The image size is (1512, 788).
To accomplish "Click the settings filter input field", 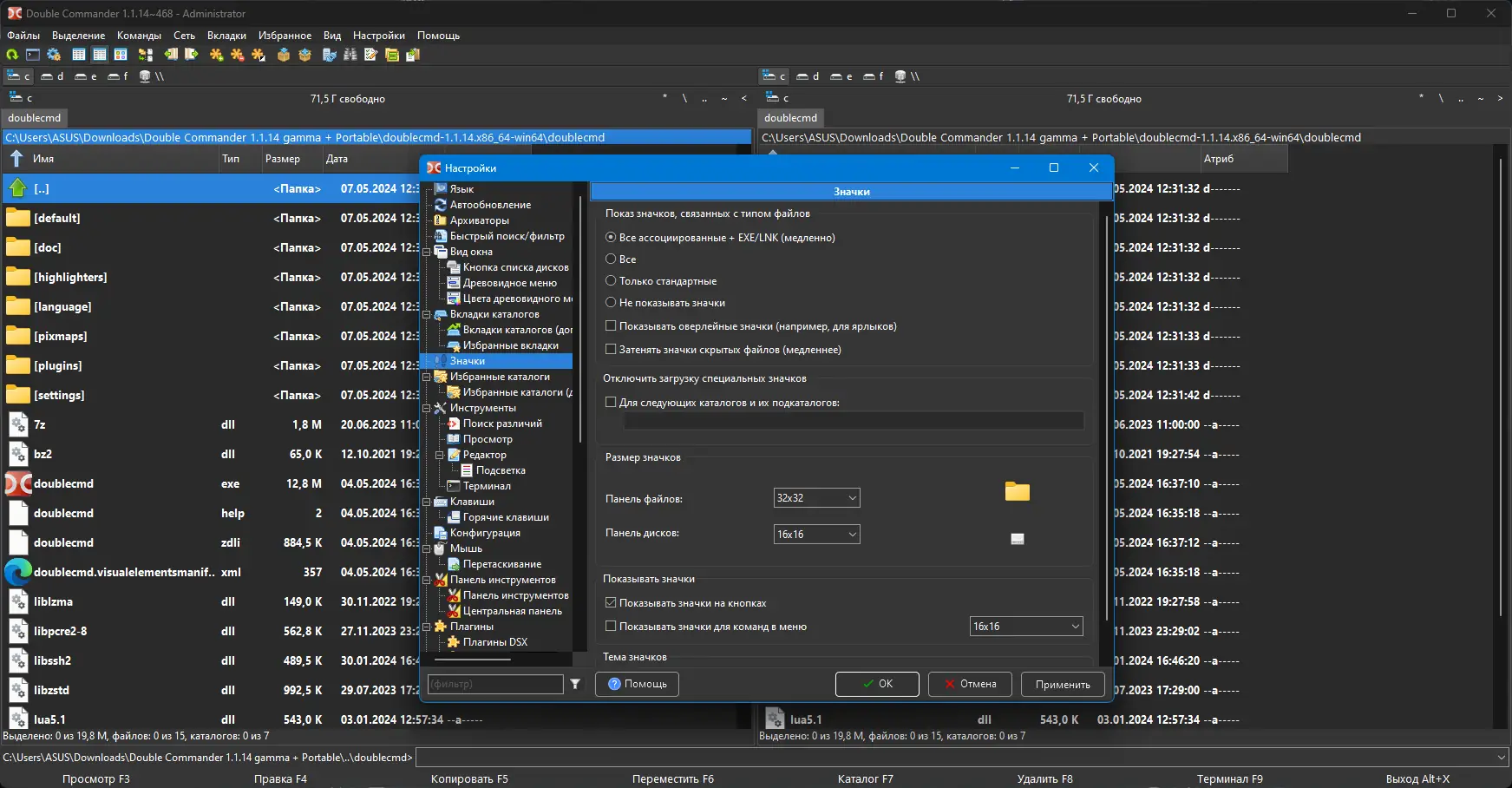I will point(495,685).
